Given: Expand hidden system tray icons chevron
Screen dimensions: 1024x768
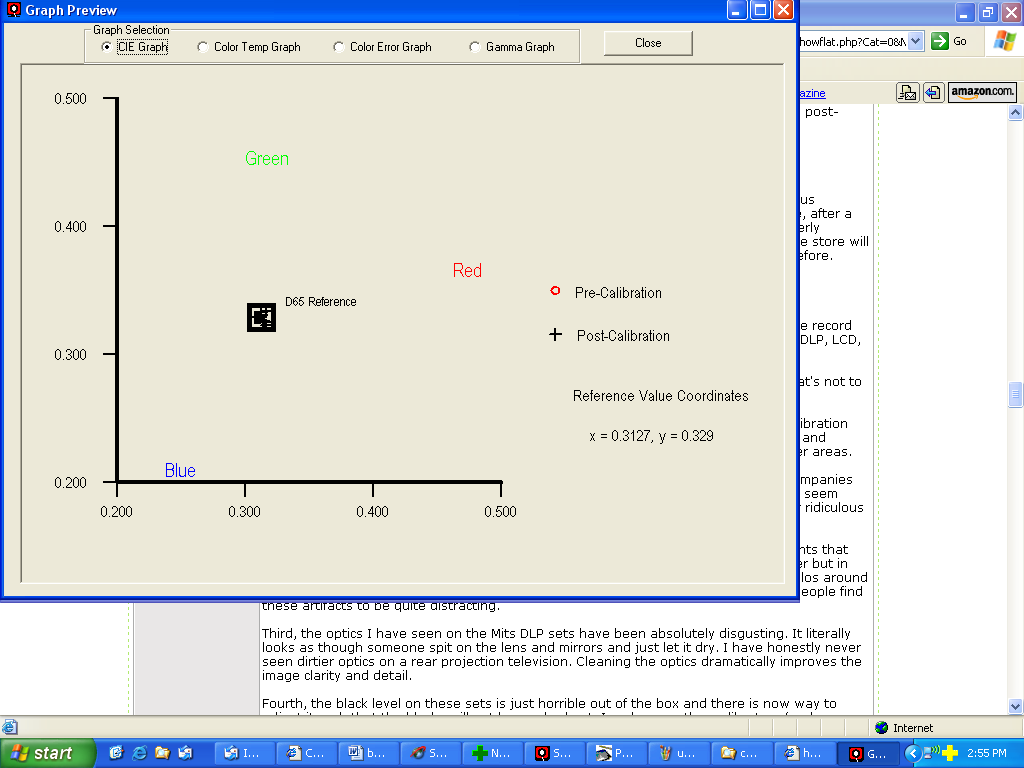Looking at the screenshot, I should pos(913,753).
